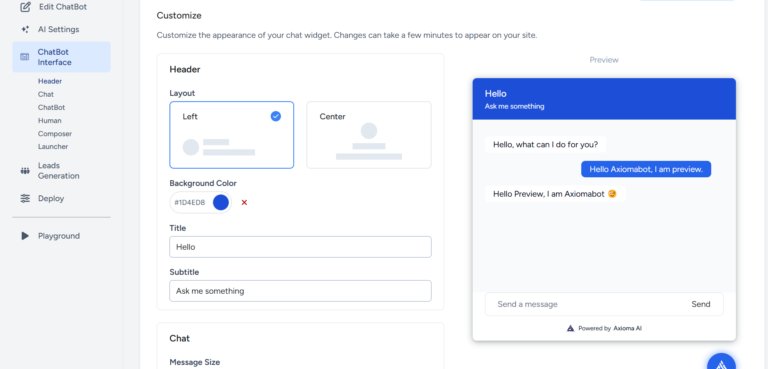The height and width of the screenshot is (369, 768).
Task: Click the blue checkmark on Left layout
Action: (276, 116)
